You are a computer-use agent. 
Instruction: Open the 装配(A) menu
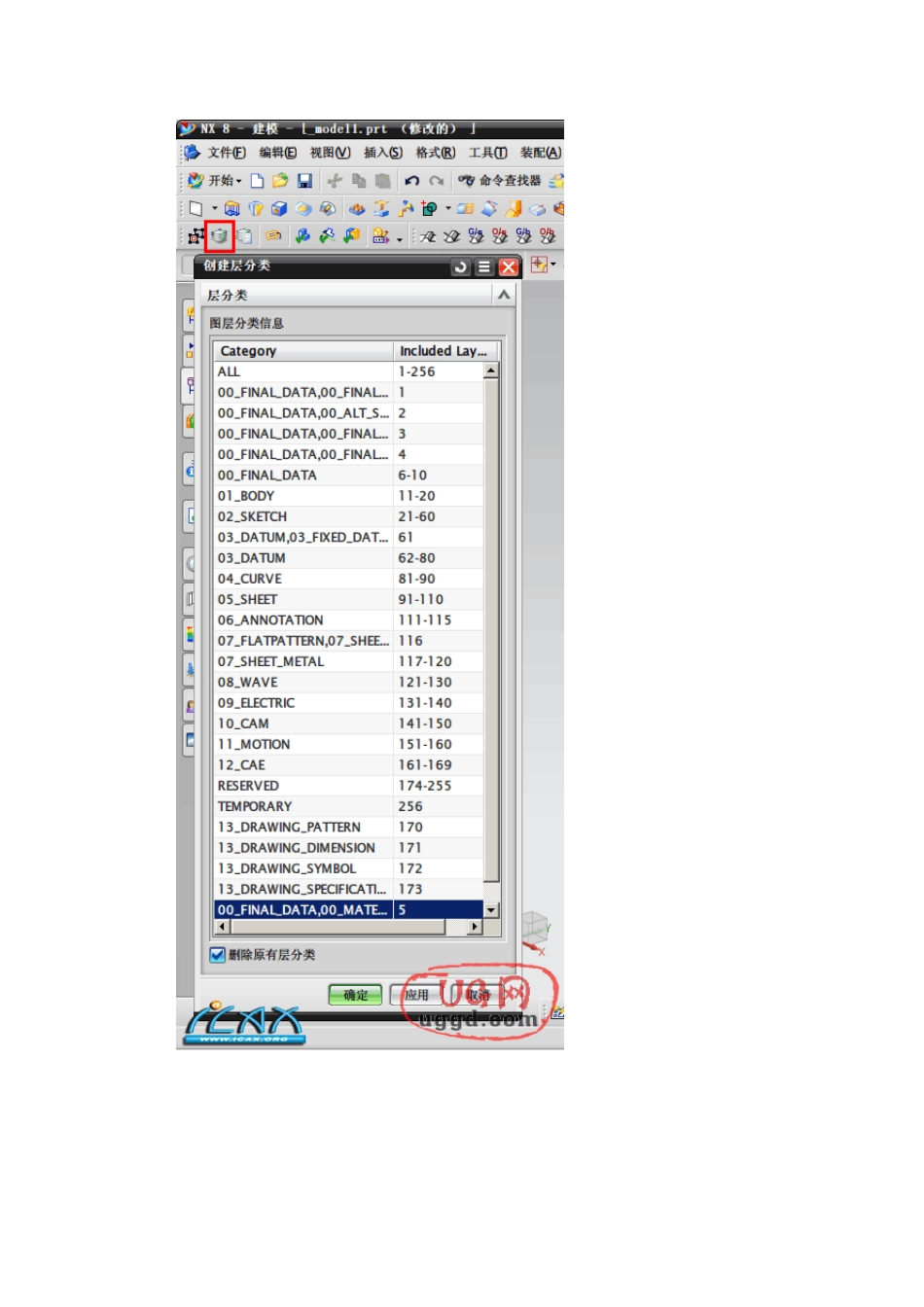[541, 153]
